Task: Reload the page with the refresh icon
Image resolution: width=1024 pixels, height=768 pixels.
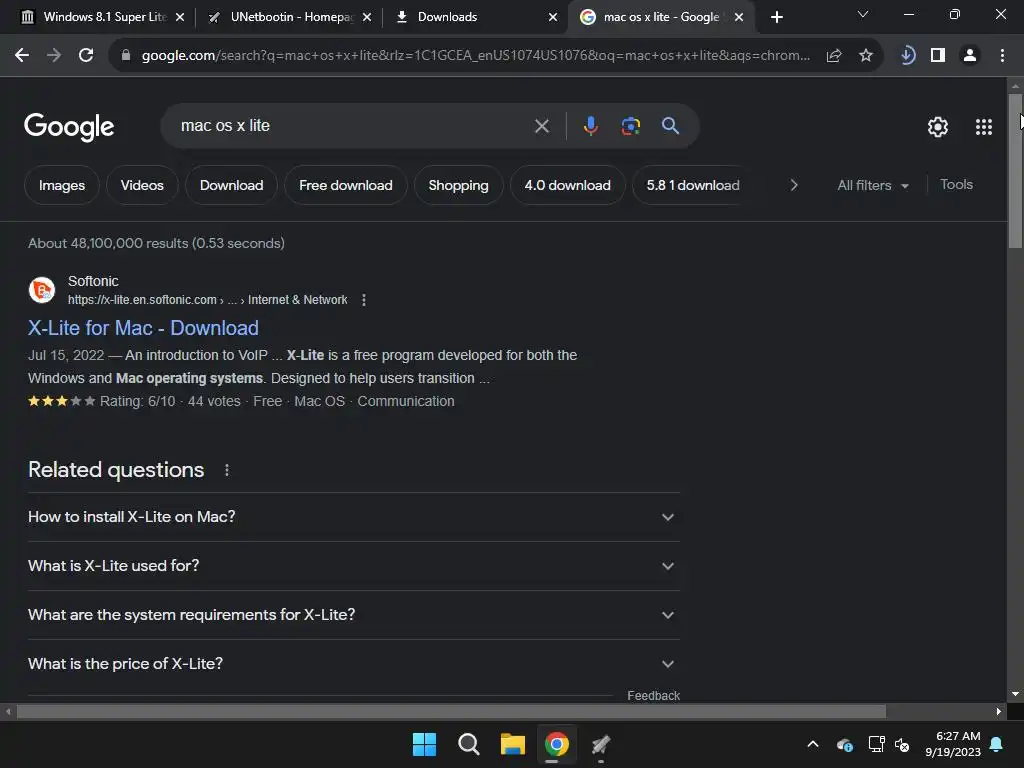Action: [x=86, y=56]
